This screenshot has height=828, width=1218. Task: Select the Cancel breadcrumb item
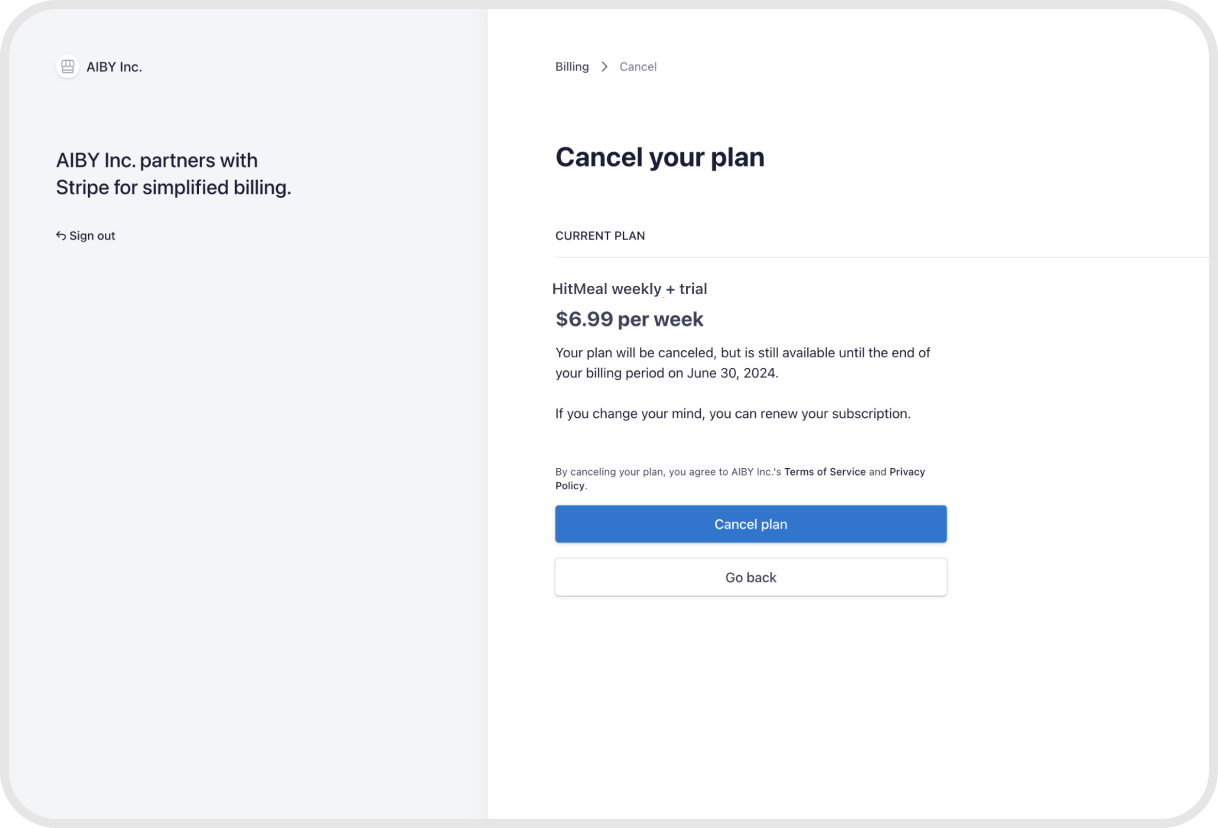pos(638,67)
